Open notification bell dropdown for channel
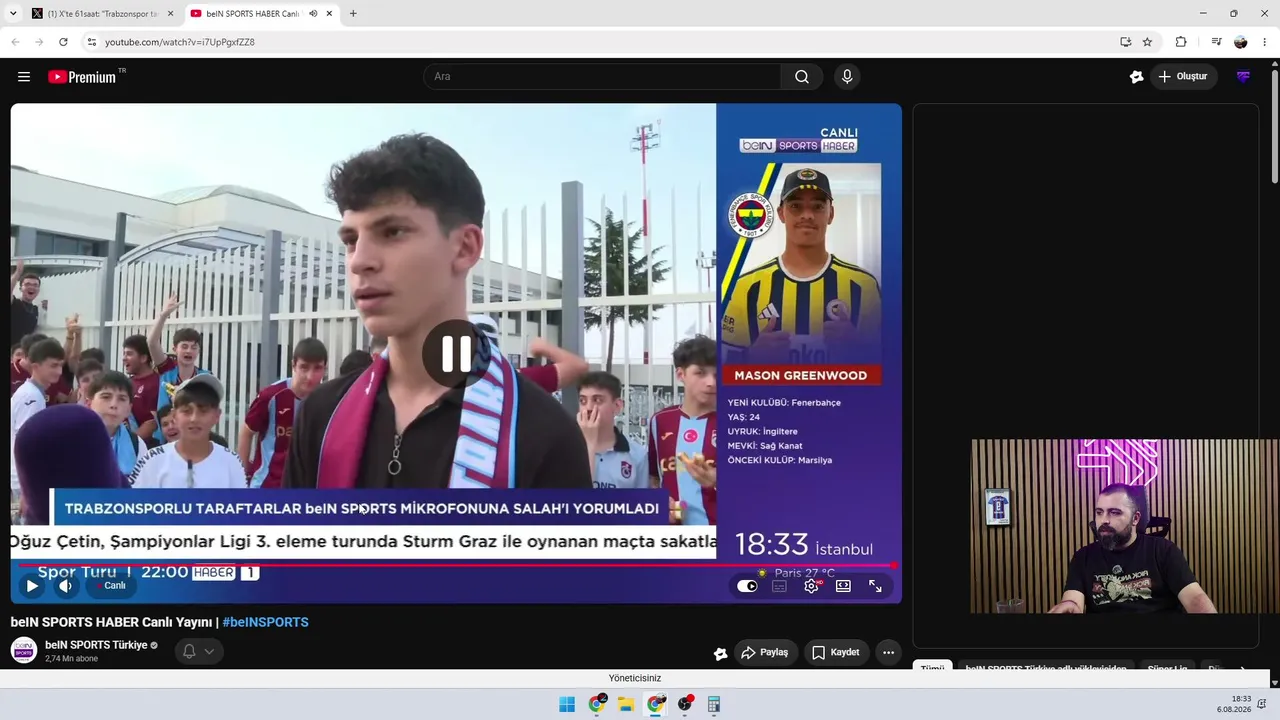Screen dimensions: 1280x720 [198, 652]
